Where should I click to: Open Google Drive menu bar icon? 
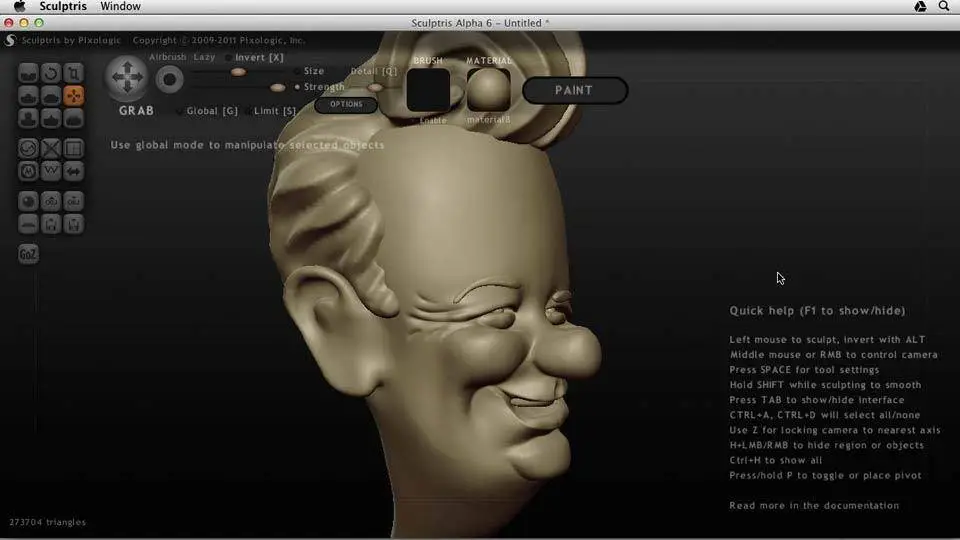click(920, 7)
